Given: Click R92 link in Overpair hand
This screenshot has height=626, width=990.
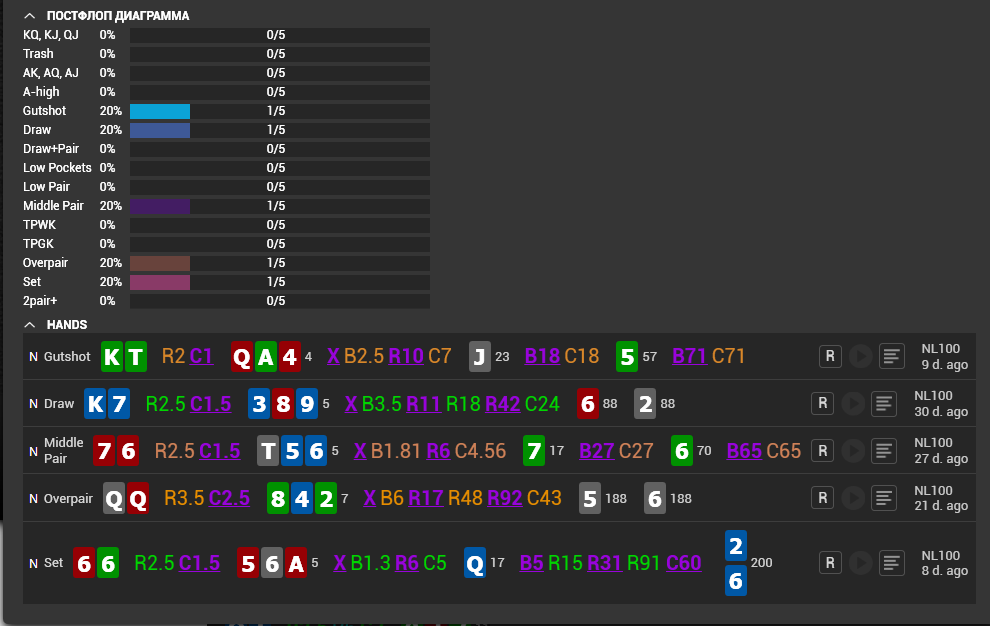Looking at the screenshot, I should tap(504, 498).
